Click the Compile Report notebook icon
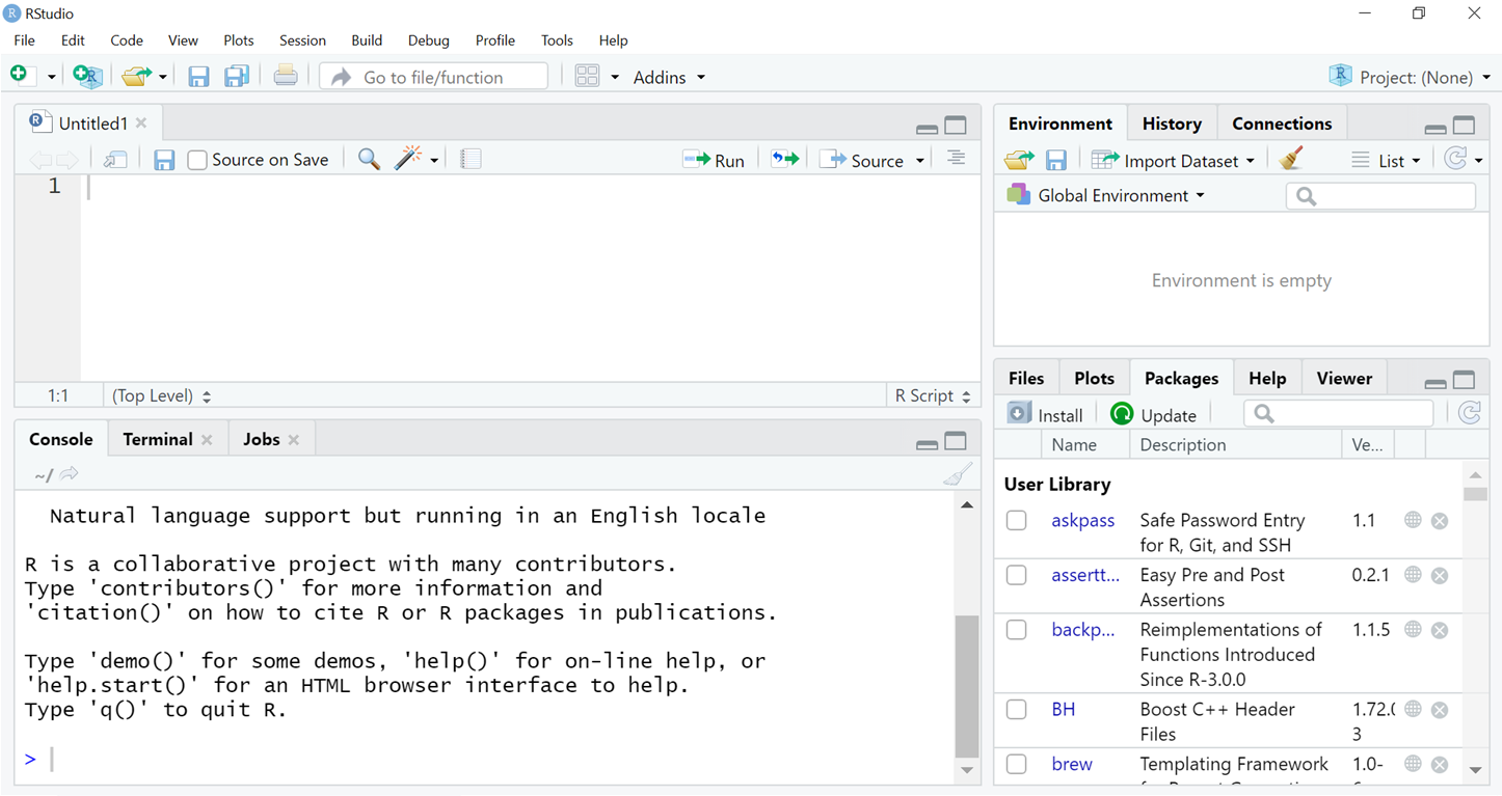The image size is (1502, 796). pos(471,160)
